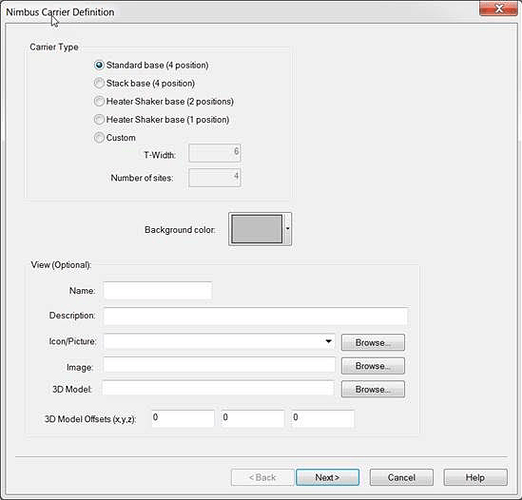Image resolution: width=522 pixels, height=500 pixels.
Task: Click the Number of sites field
Action: point(215,177)
